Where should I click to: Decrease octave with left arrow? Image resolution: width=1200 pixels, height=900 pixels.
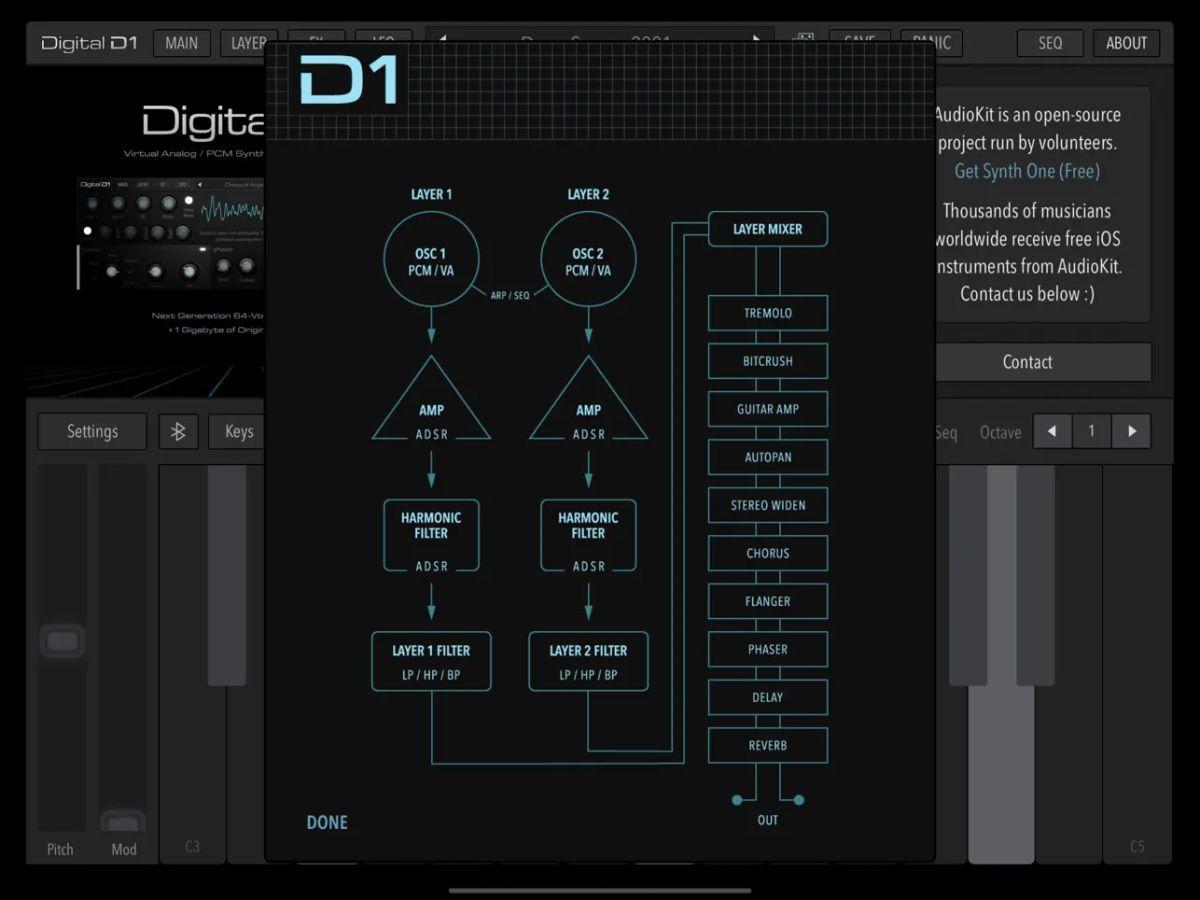point(1052,432)
